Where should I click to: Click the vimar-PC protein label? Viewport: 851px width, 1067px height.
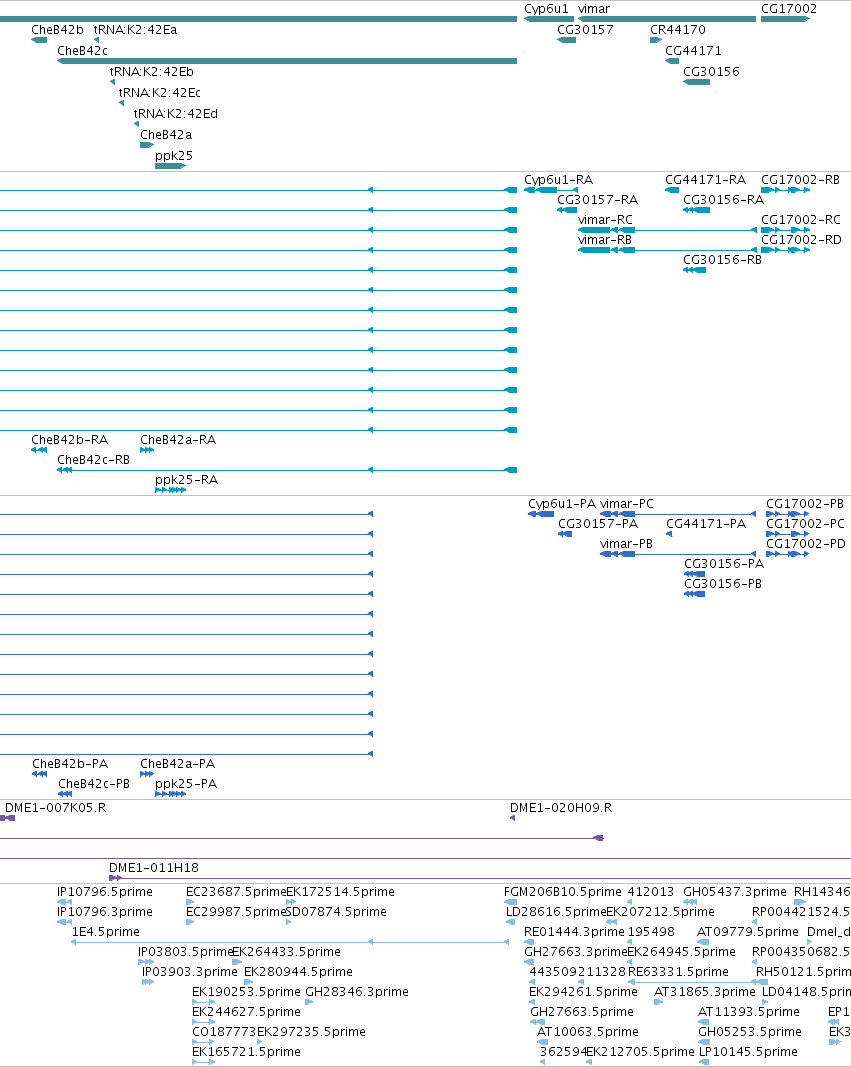click(627, 504)
